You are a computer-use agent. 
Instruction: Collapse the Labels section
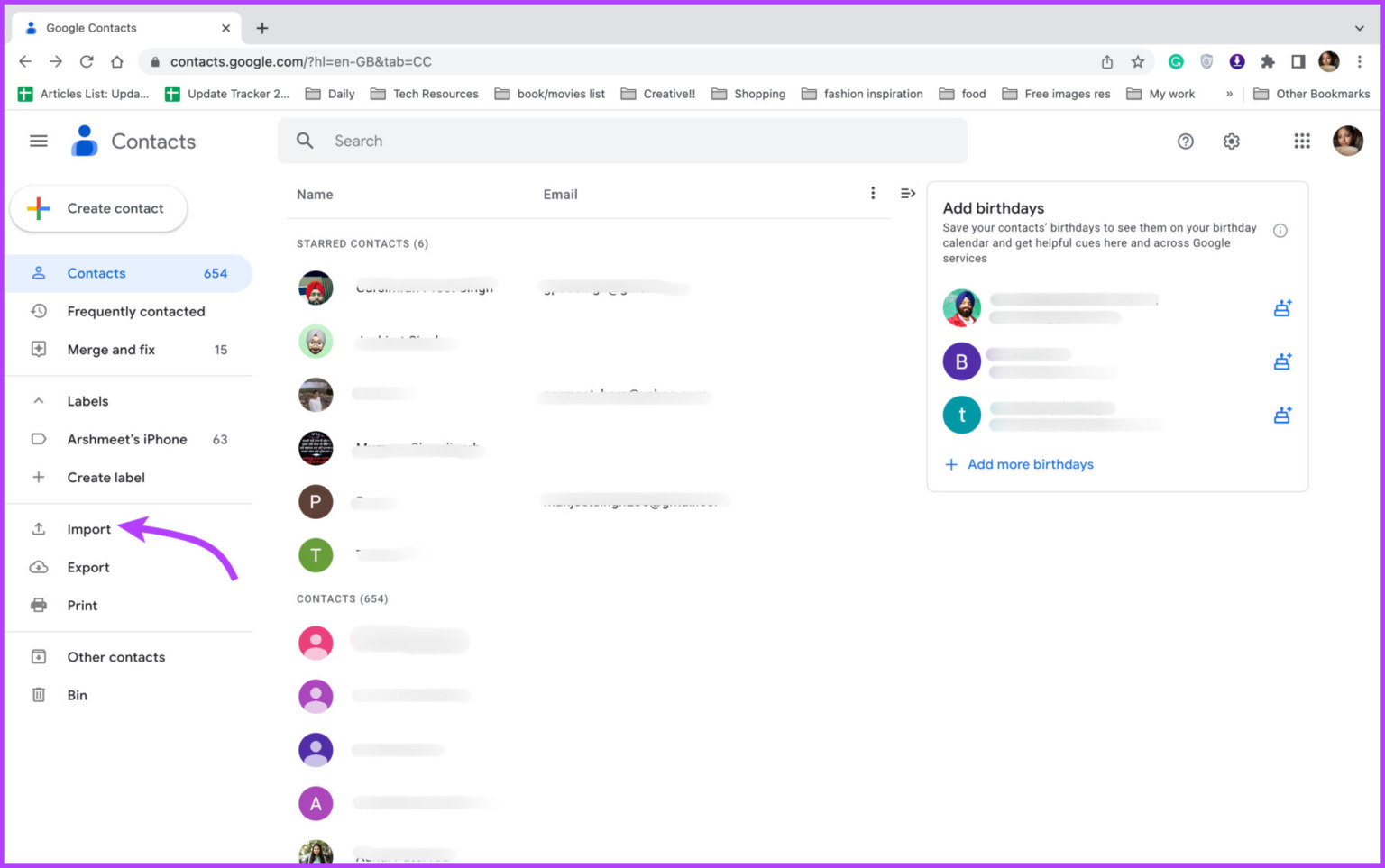pos(39,401)
